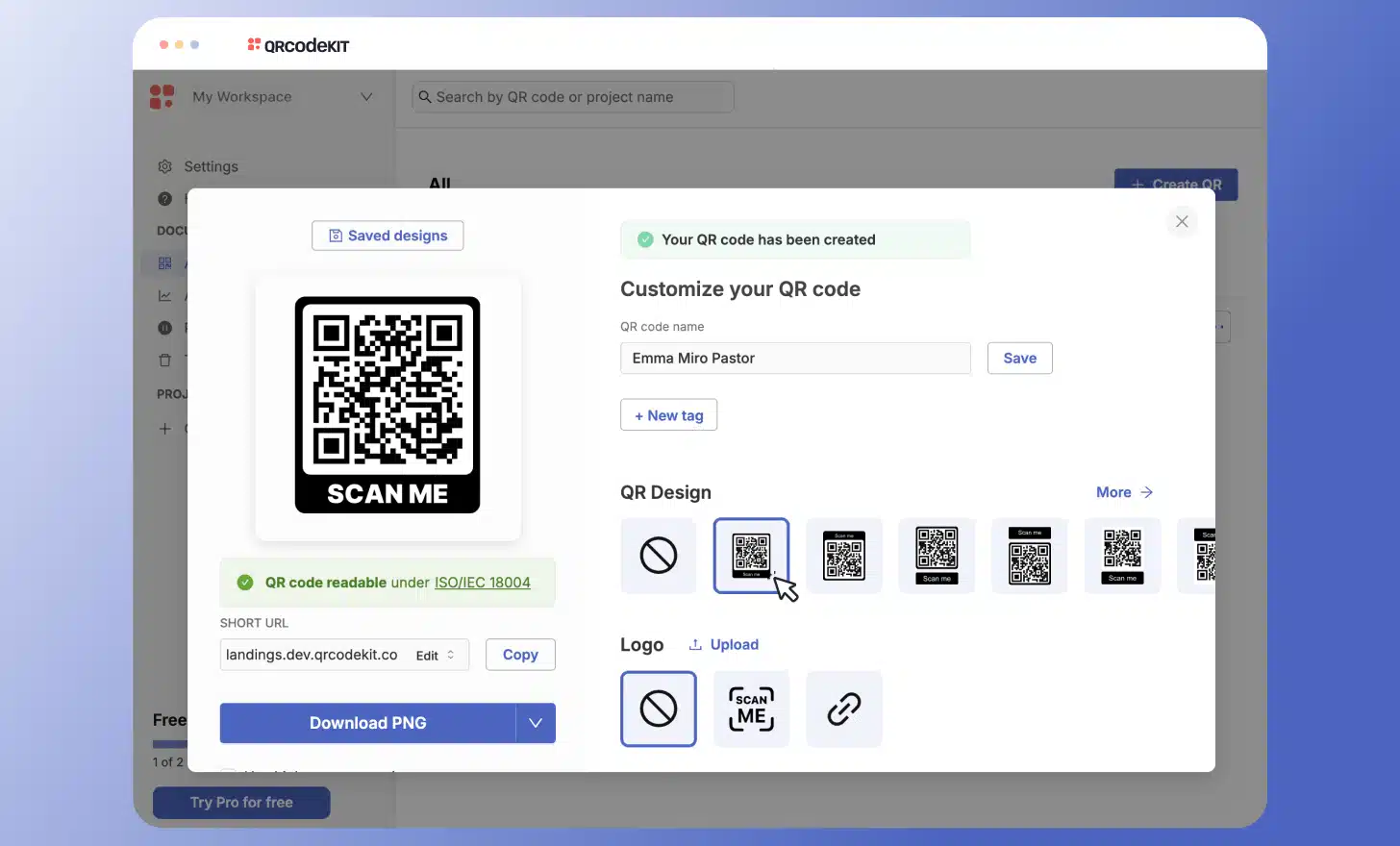Click the Create QR button
This screenshot has width=1400, height=846.
[1176, 185]
